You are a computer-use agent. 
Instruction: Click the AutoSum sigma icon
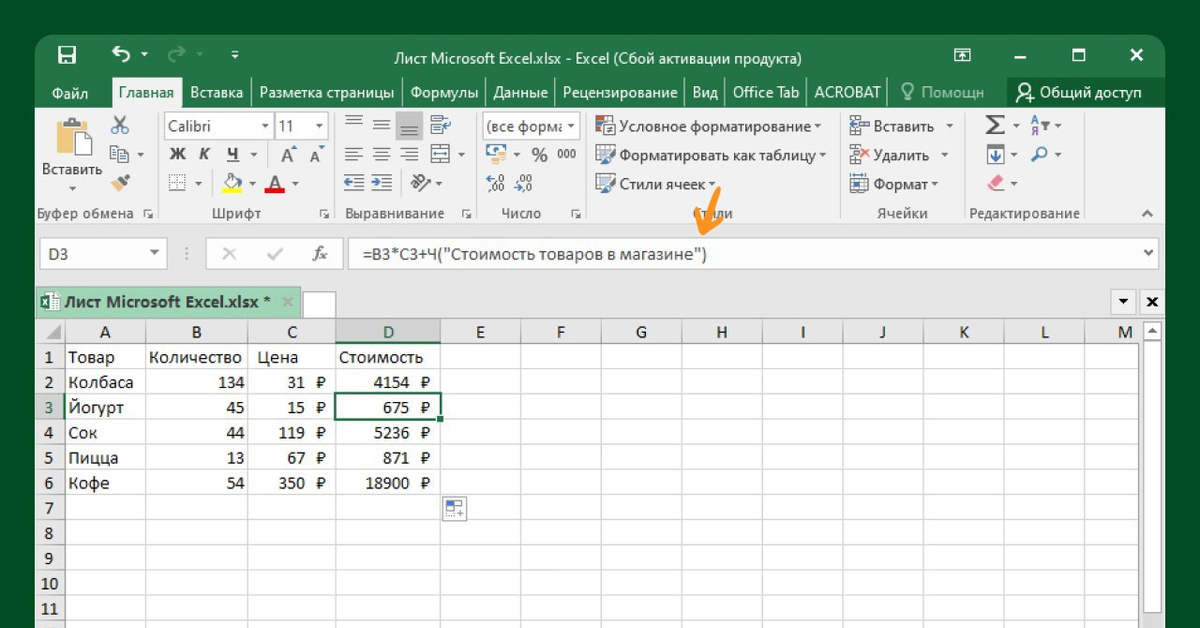(995, 125)
